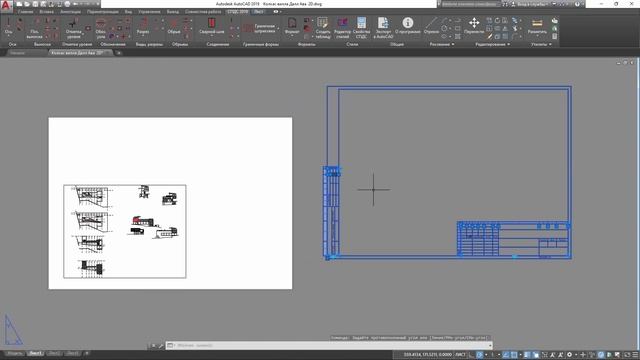This screenshot has width=640, height=360.
Task: Expand the Рисование panel
Action: [x=442, y=44]
